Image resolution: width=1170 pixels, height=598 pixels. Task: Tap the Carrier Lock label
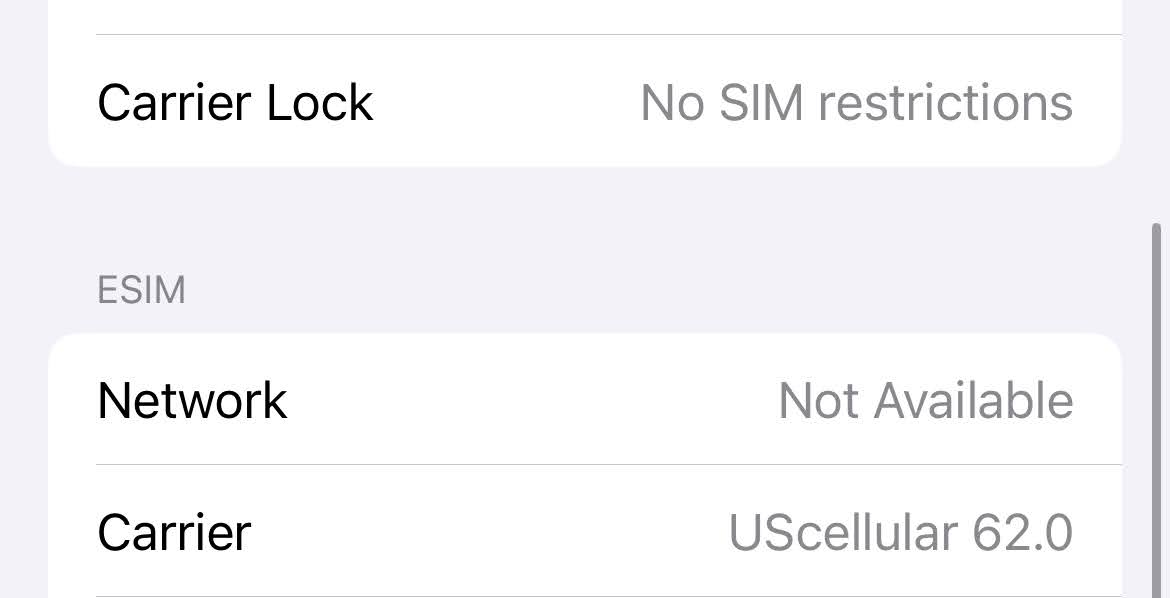(235, 102)
